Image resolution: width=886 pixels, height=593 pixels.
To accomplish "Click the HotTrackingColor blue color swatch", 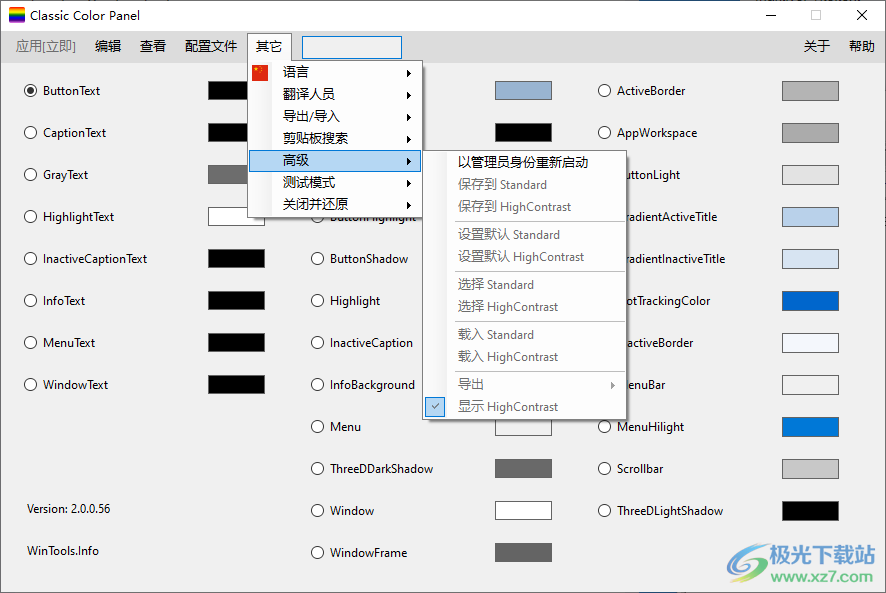I will point(810,301).
